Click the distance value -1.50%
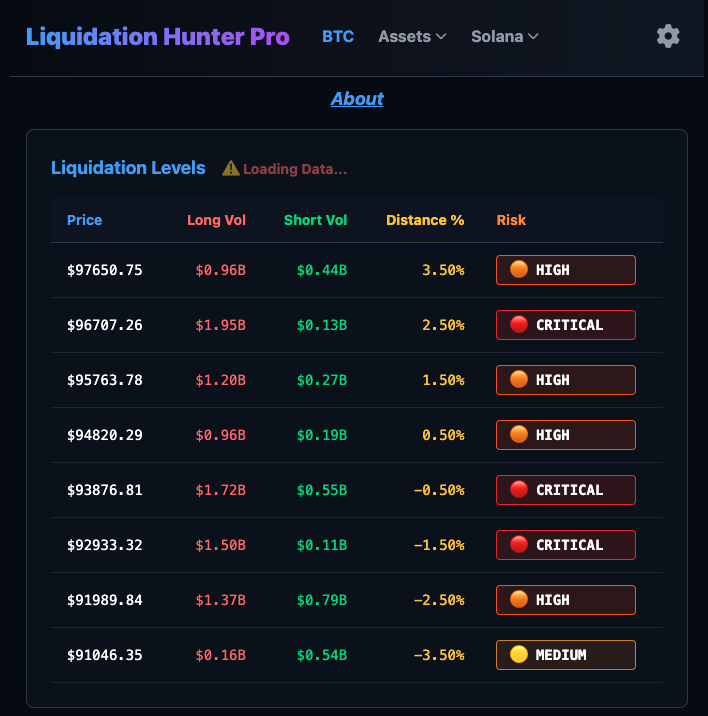Screen dimensions: 708x716 [439, 545]
